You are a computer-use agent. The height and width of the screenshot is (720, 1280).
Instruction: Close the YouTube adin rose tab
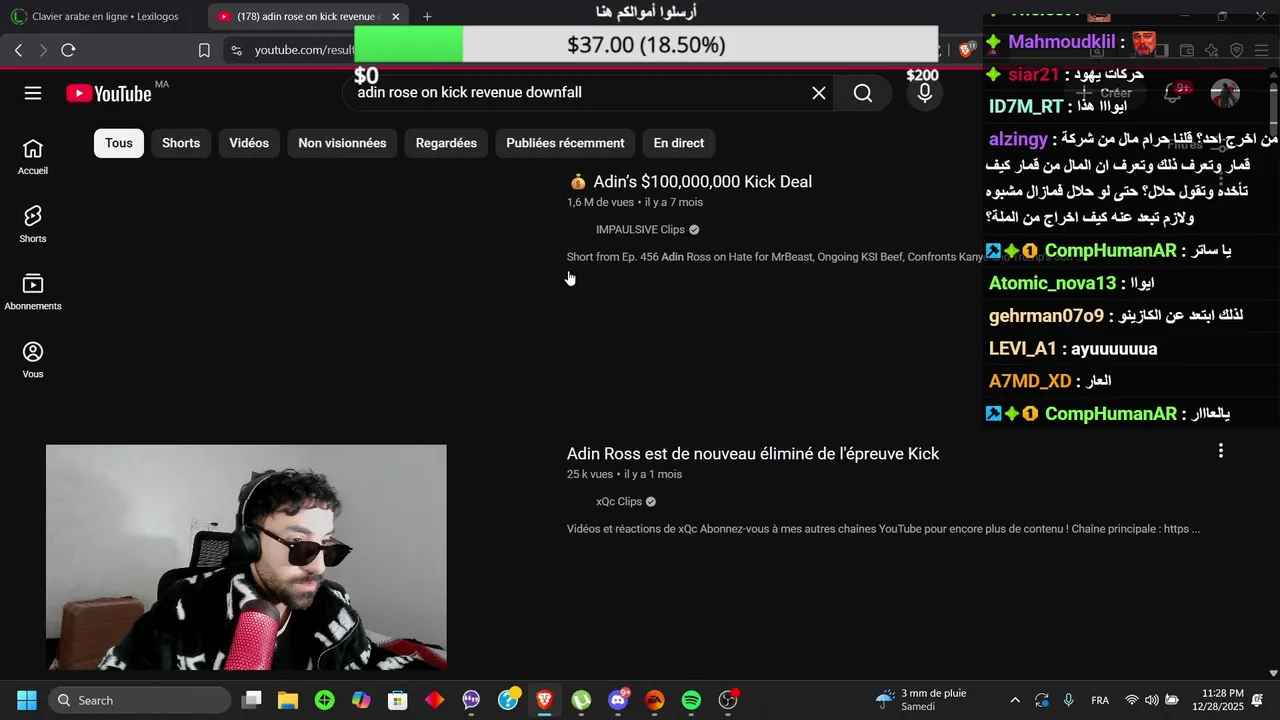coord(395,16)
